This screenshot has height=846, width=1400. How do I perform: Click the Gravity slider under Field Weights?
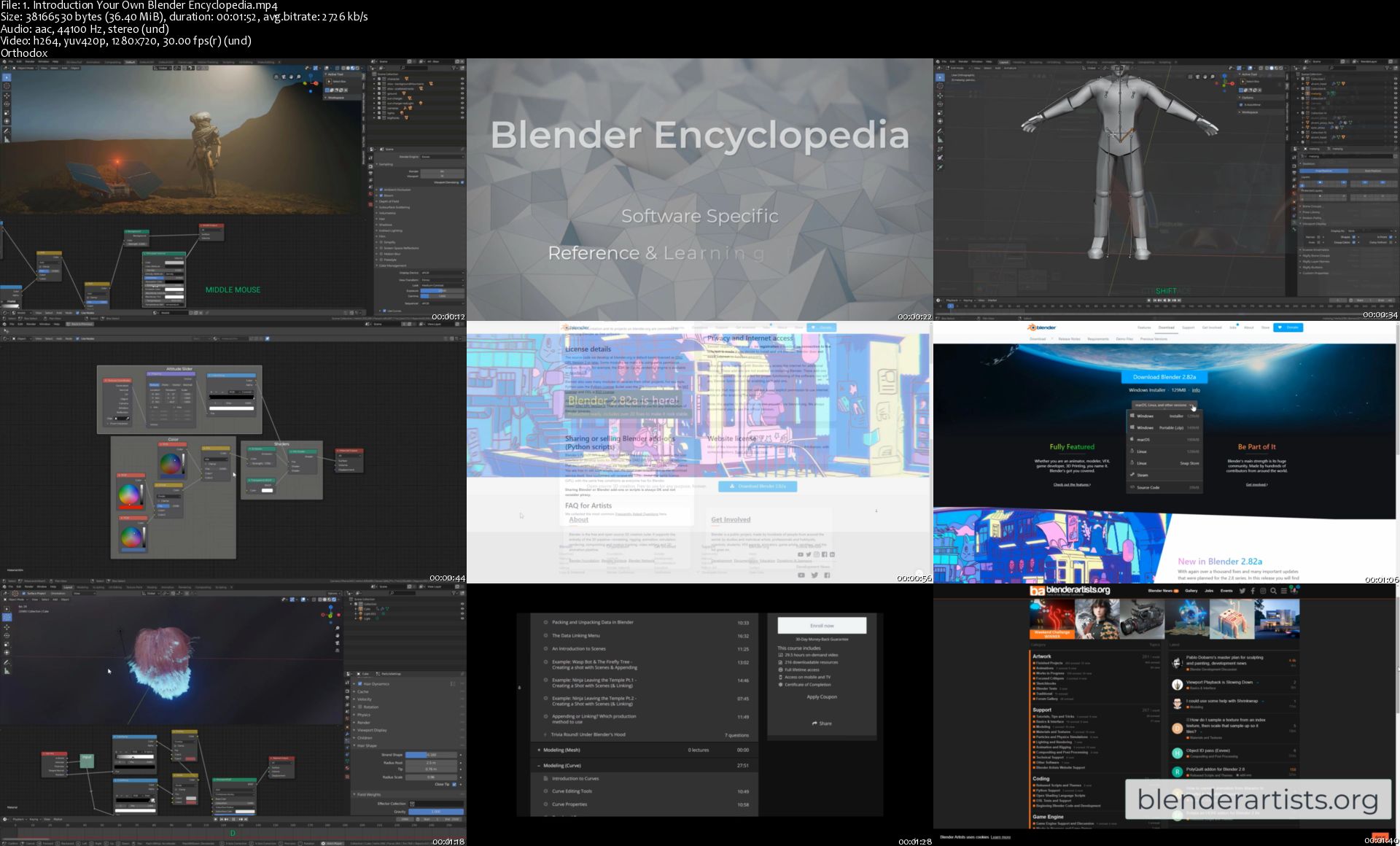coord(436,812)
